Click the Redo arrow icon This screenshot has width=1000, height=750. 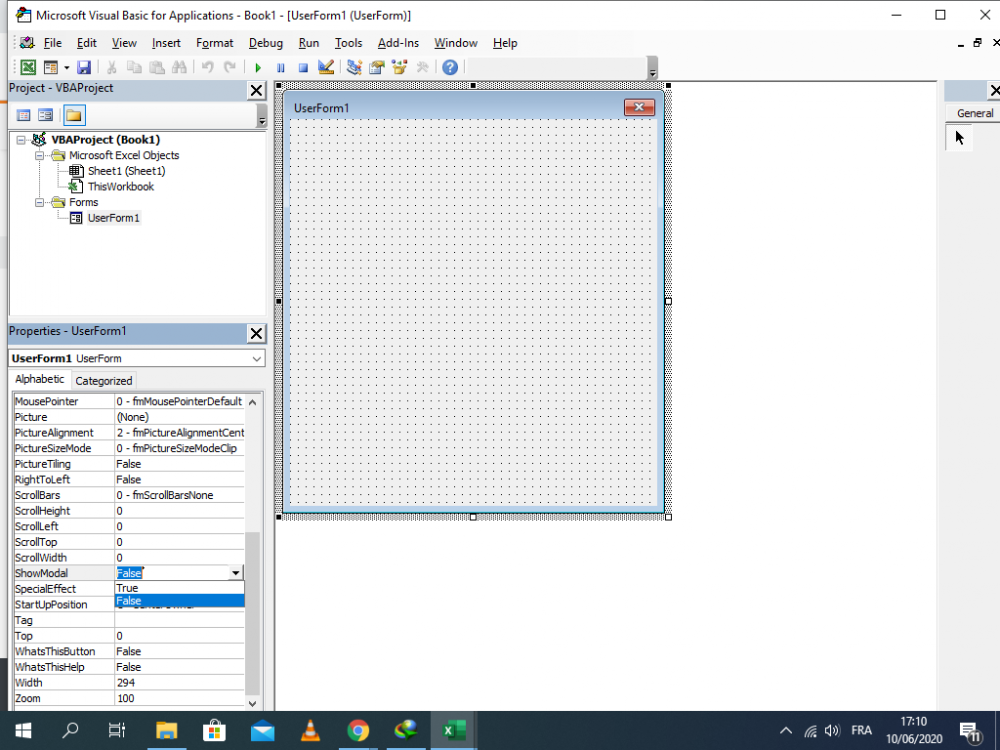(x=230, y=67)
